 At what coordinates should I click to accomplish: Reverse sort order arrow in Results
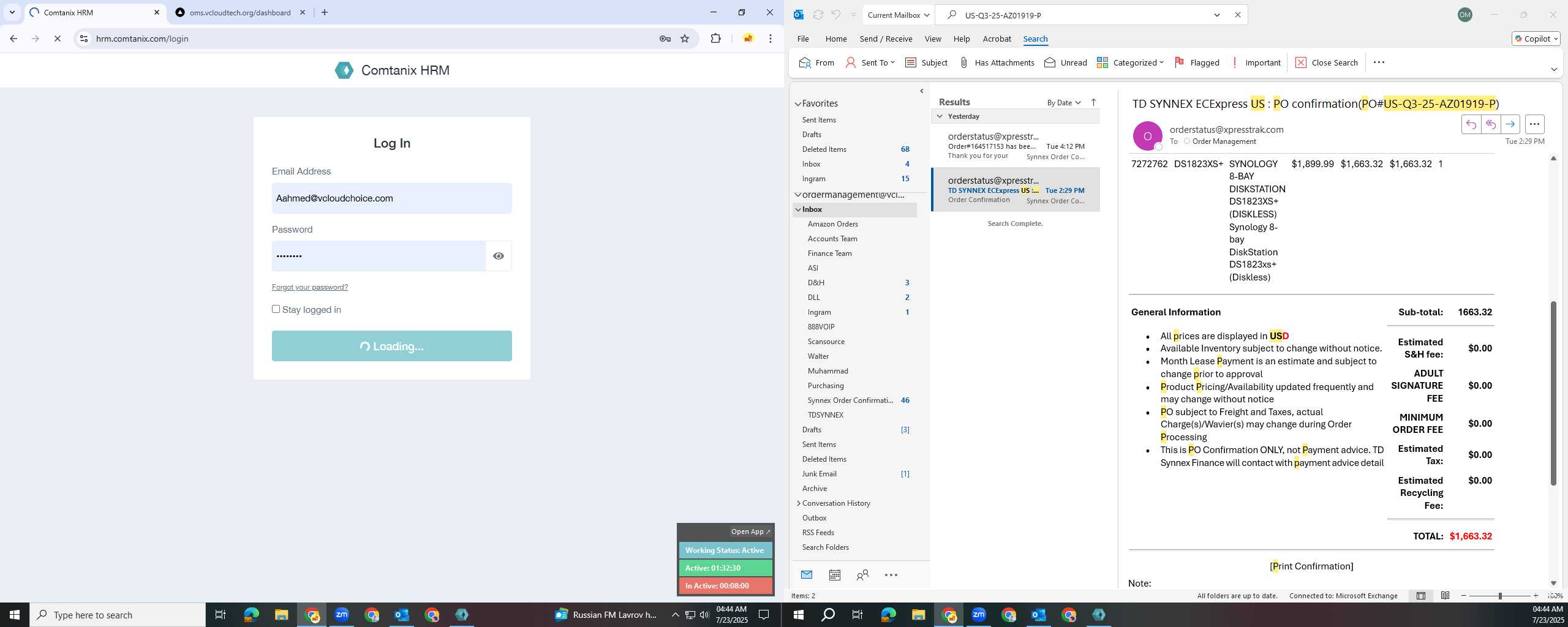tap(1093, 102)
